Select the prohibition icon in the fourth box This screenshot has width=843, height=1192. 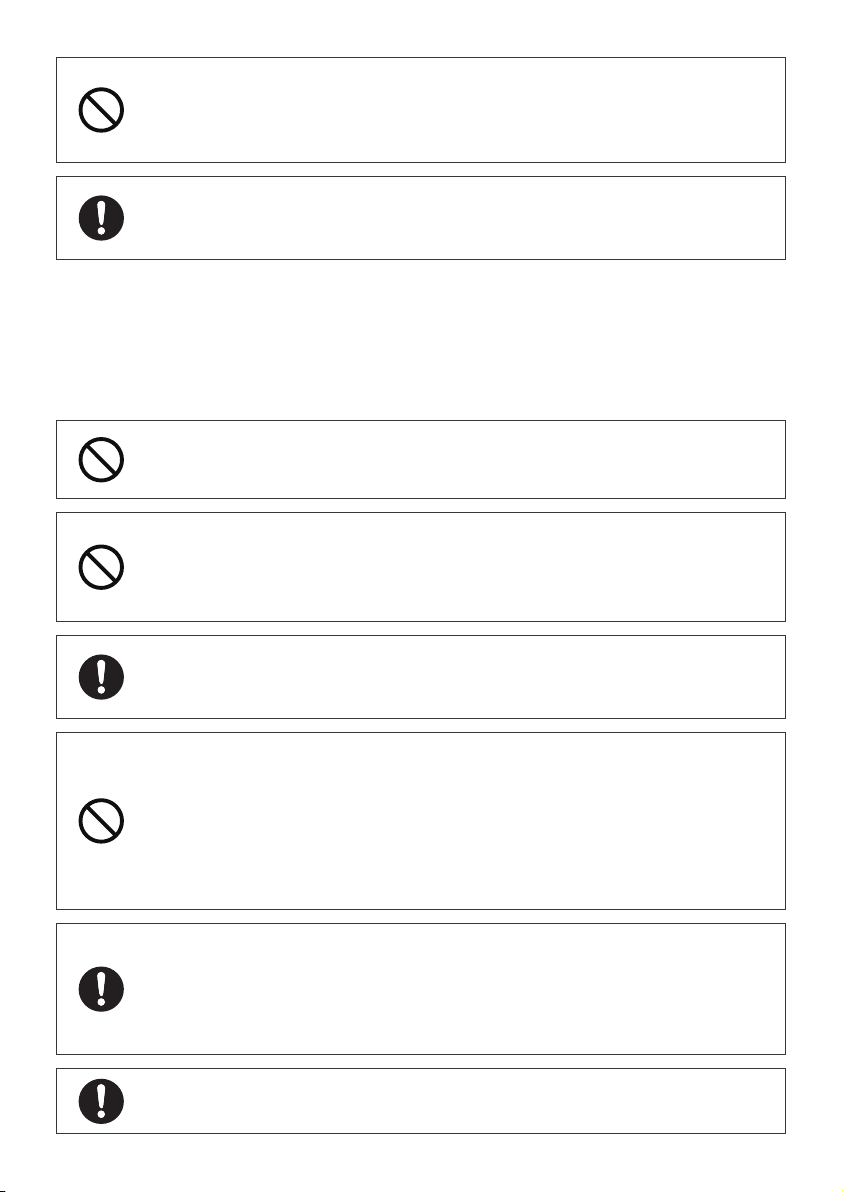coord(101,567)
